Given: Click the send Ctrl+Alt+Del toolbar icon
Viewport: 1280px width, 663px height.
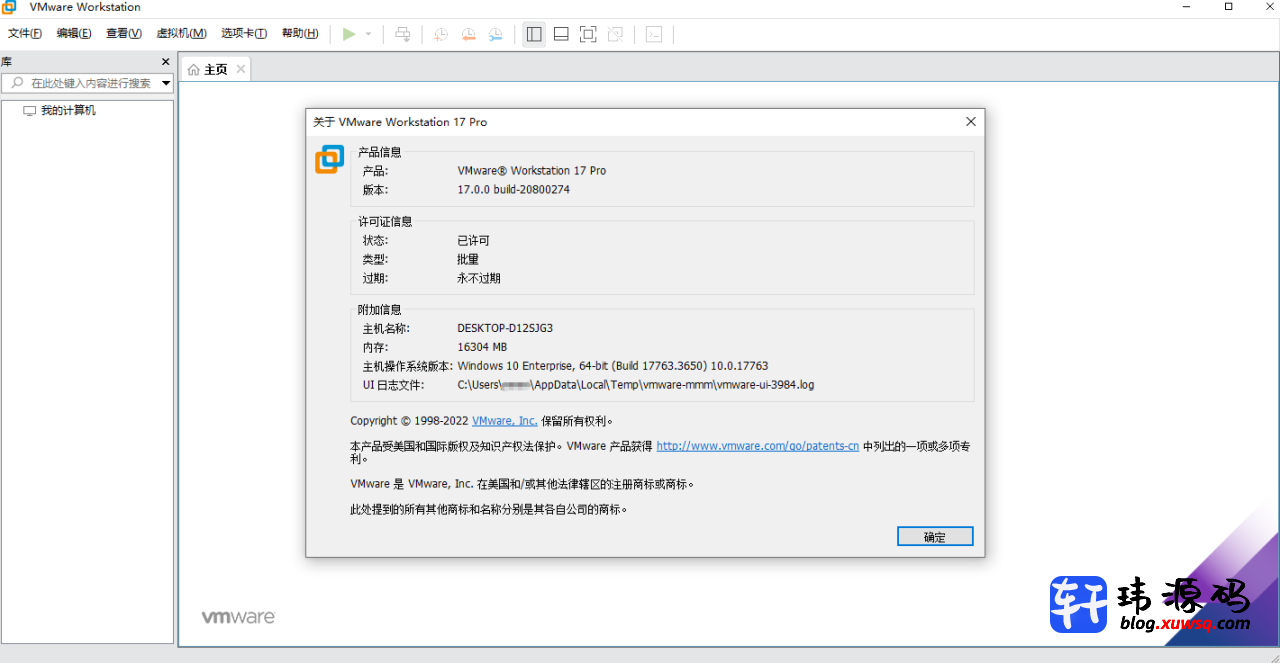Looking at the screenshot, I should click(403, 34).
